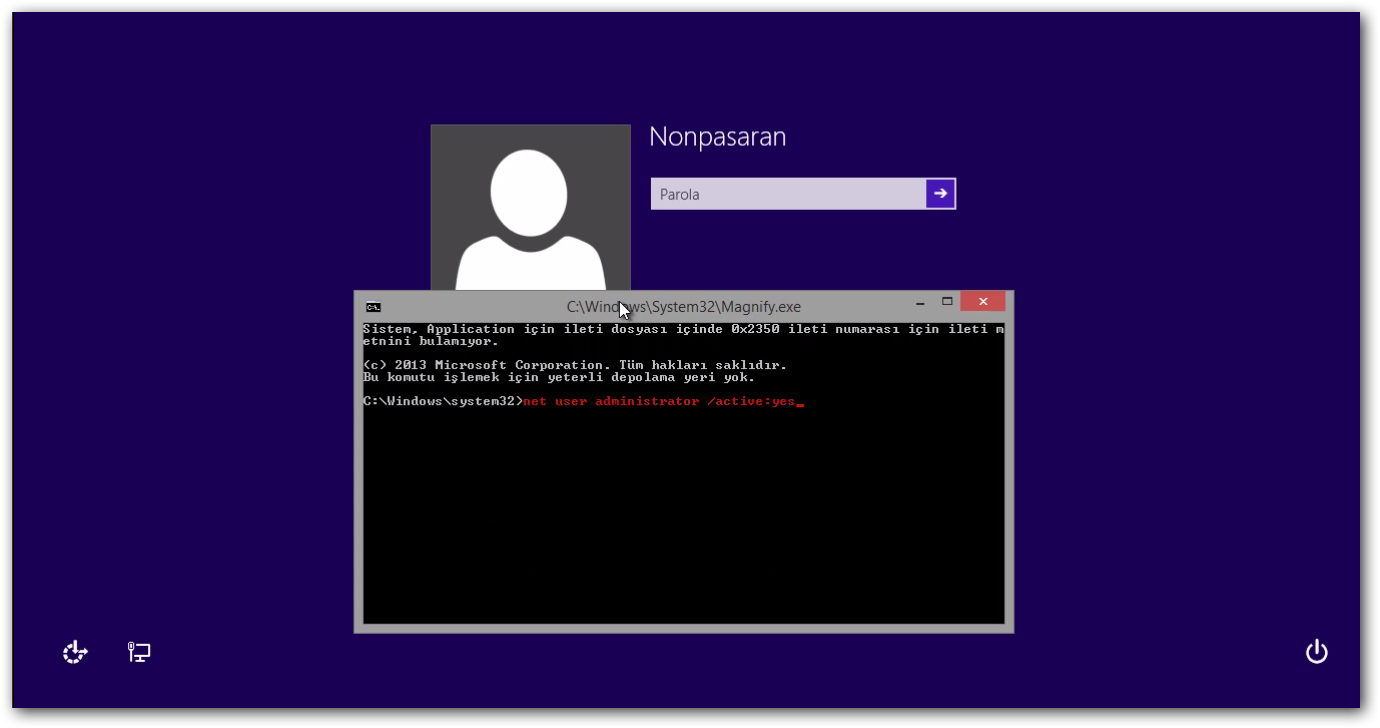
Task: Submit password with the arrow button
Action: tap(941, 194)
